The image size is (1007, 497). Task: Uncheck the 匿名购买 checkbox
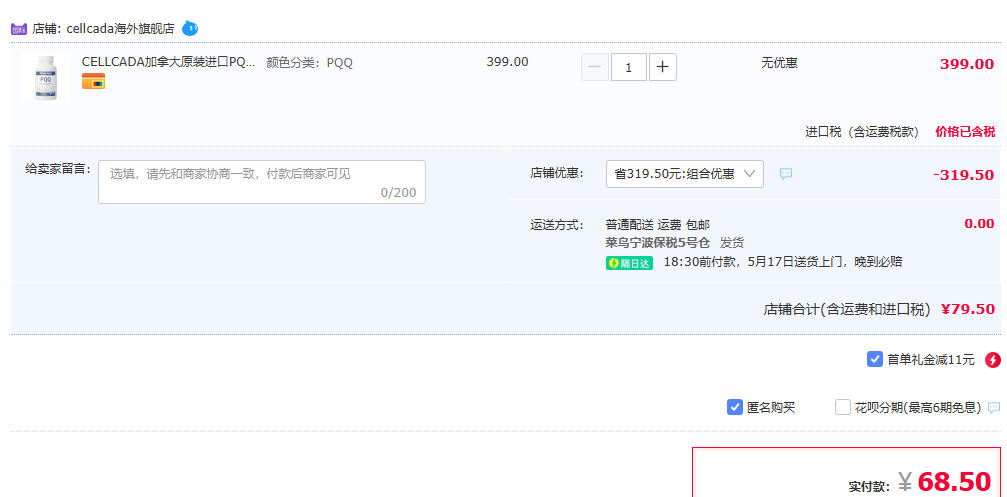coord(735,407)
